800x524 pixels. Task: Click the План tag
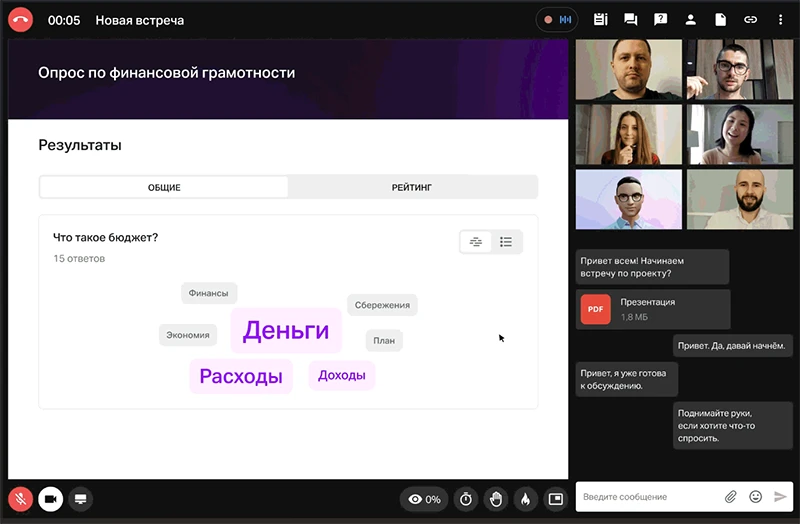384,340
